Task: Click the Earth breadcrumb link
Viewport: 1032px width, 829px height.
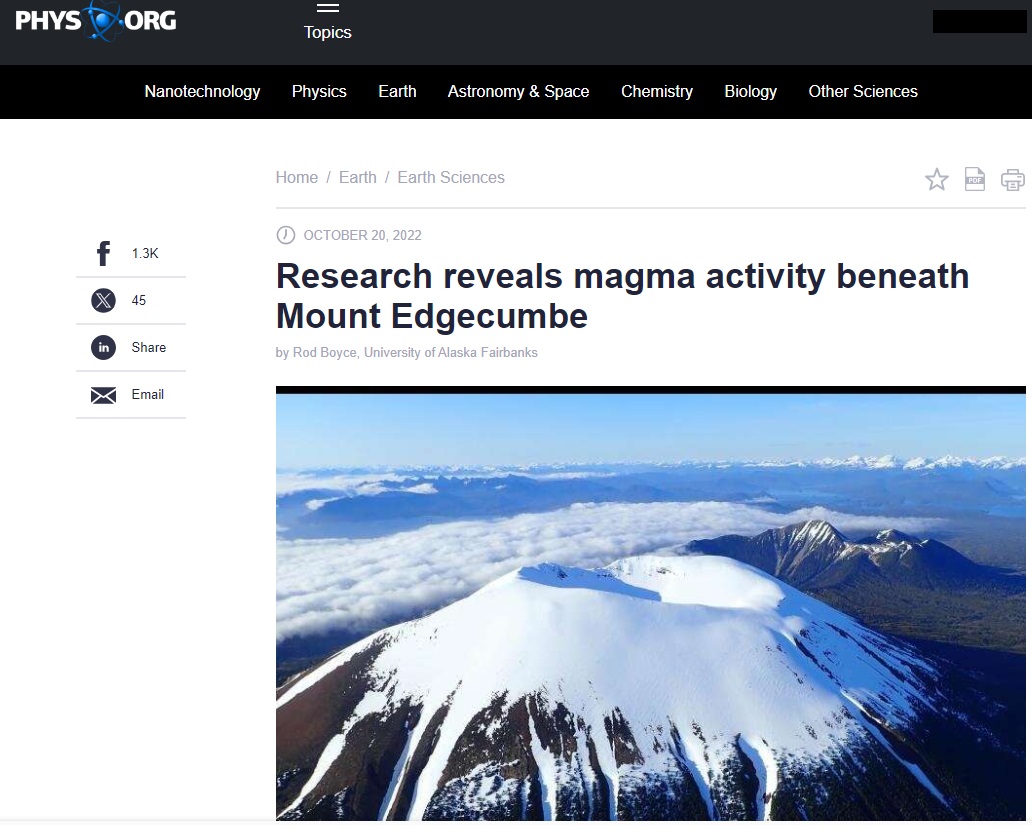Action: tap(357, 178)
